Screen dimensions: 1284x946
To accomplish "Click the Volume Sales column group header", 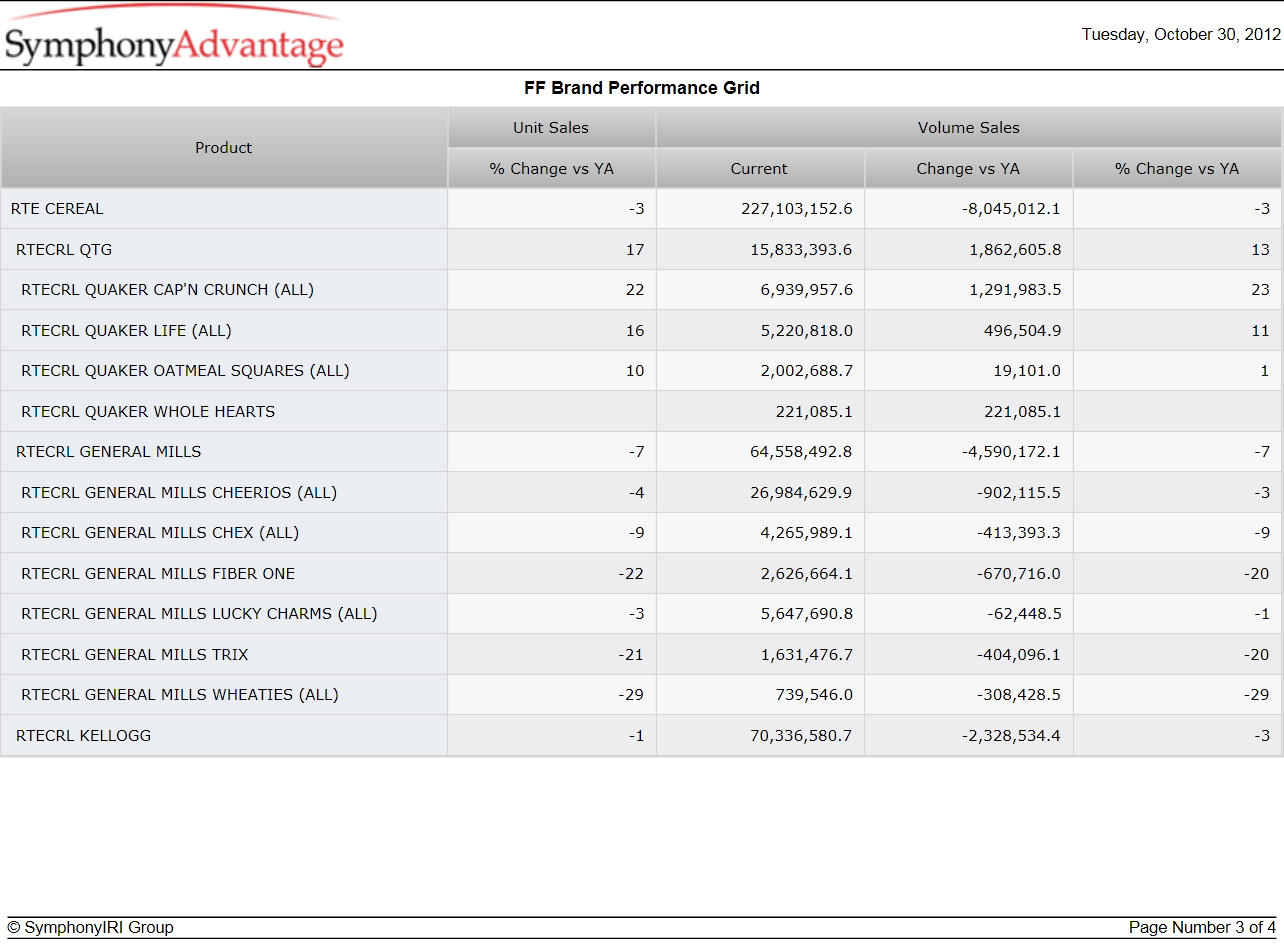I will tap(969, 128).
